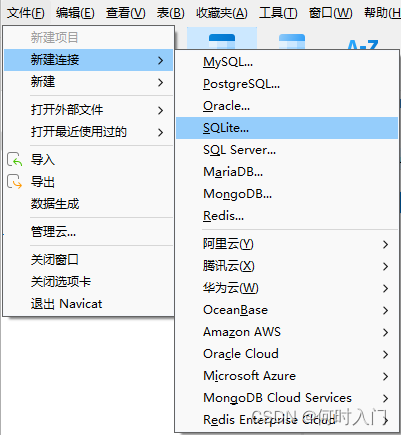Image resolution: width=401 pixels, height=435 pixels.
Task: Expand the 阿里云(Y) arrow
Action: point(386,245)
